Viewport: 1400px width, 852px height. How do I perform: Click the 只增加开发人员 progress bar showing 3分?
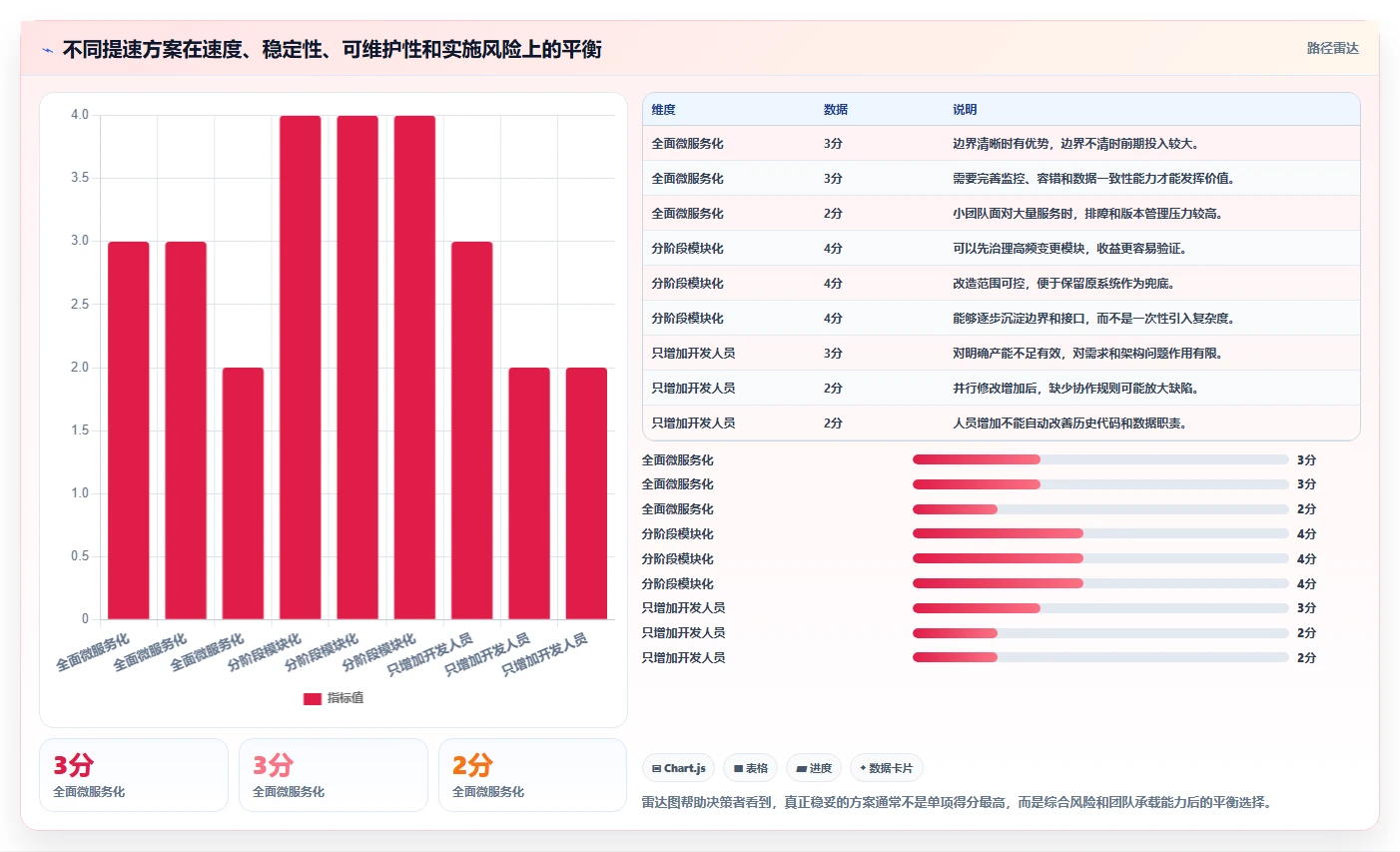tap(1100, 608)
